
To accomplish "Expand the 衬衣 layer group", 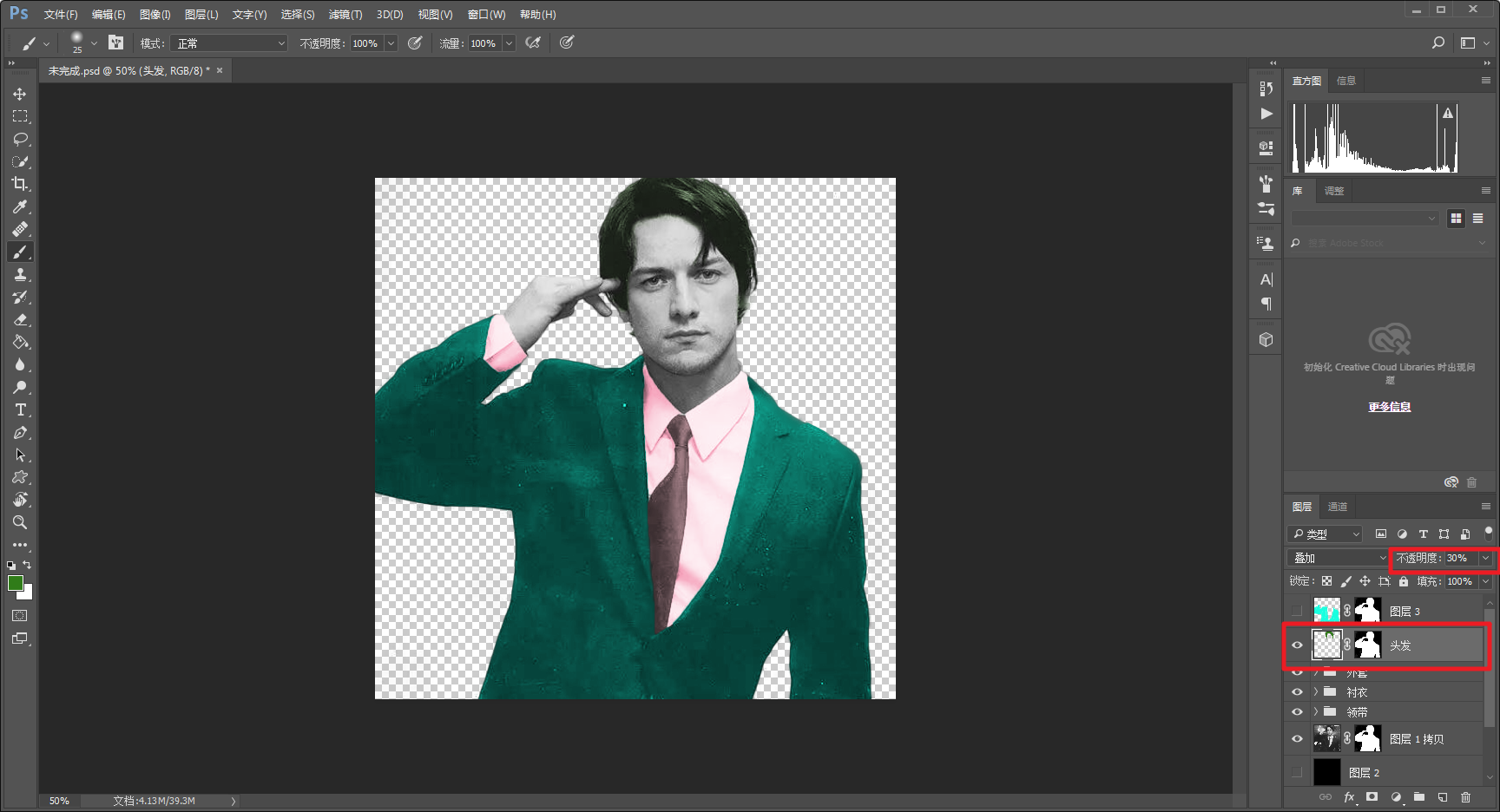I will [1316, 692].
